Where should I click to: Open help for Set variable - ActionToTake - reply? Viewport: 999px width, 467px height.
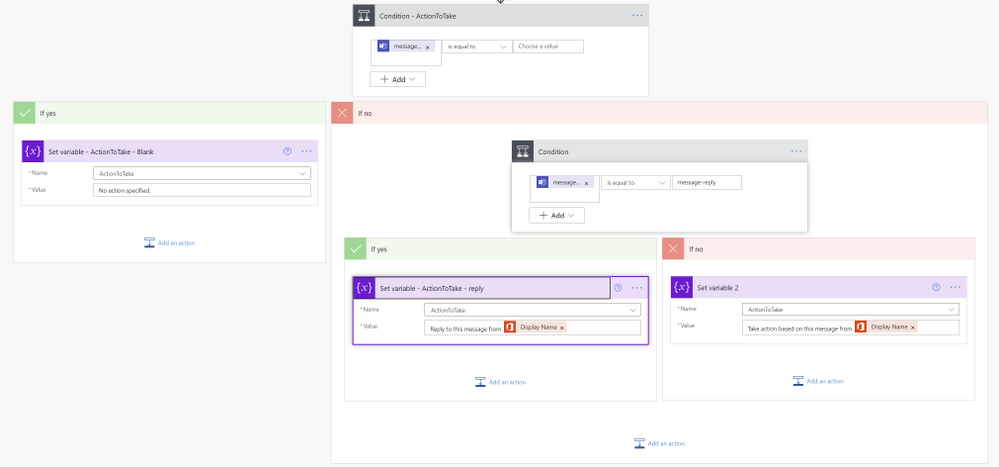click(x=617, y=288)
